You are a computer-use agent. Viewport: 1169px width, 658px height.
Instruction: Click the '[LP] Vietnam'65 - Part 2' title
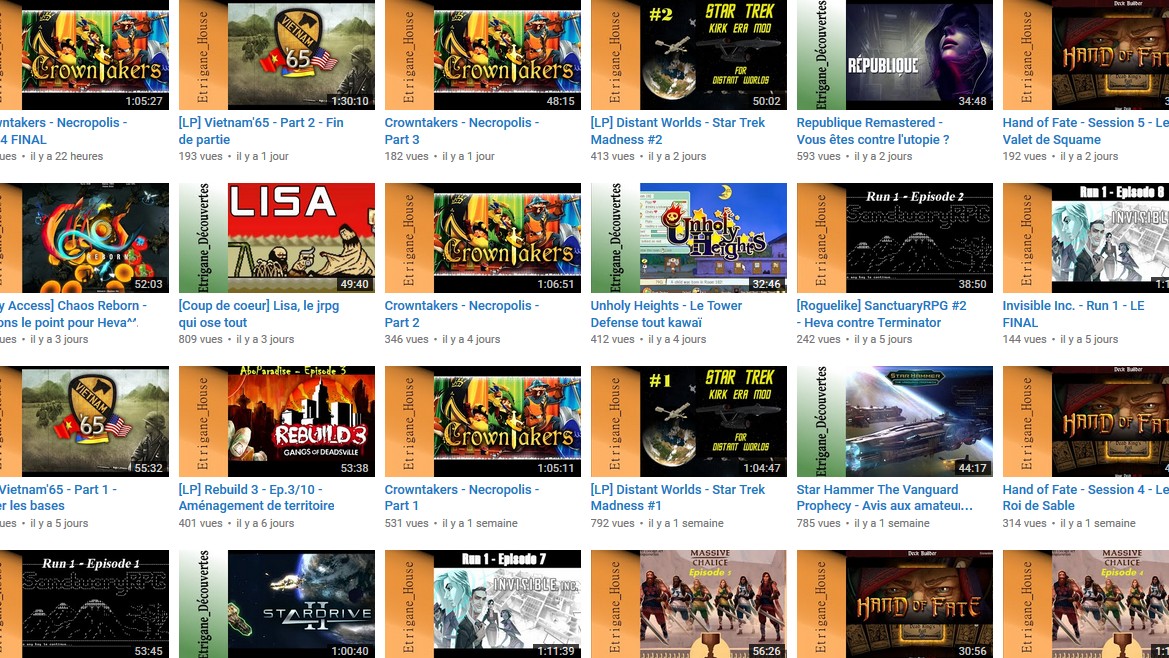[261, 131]
